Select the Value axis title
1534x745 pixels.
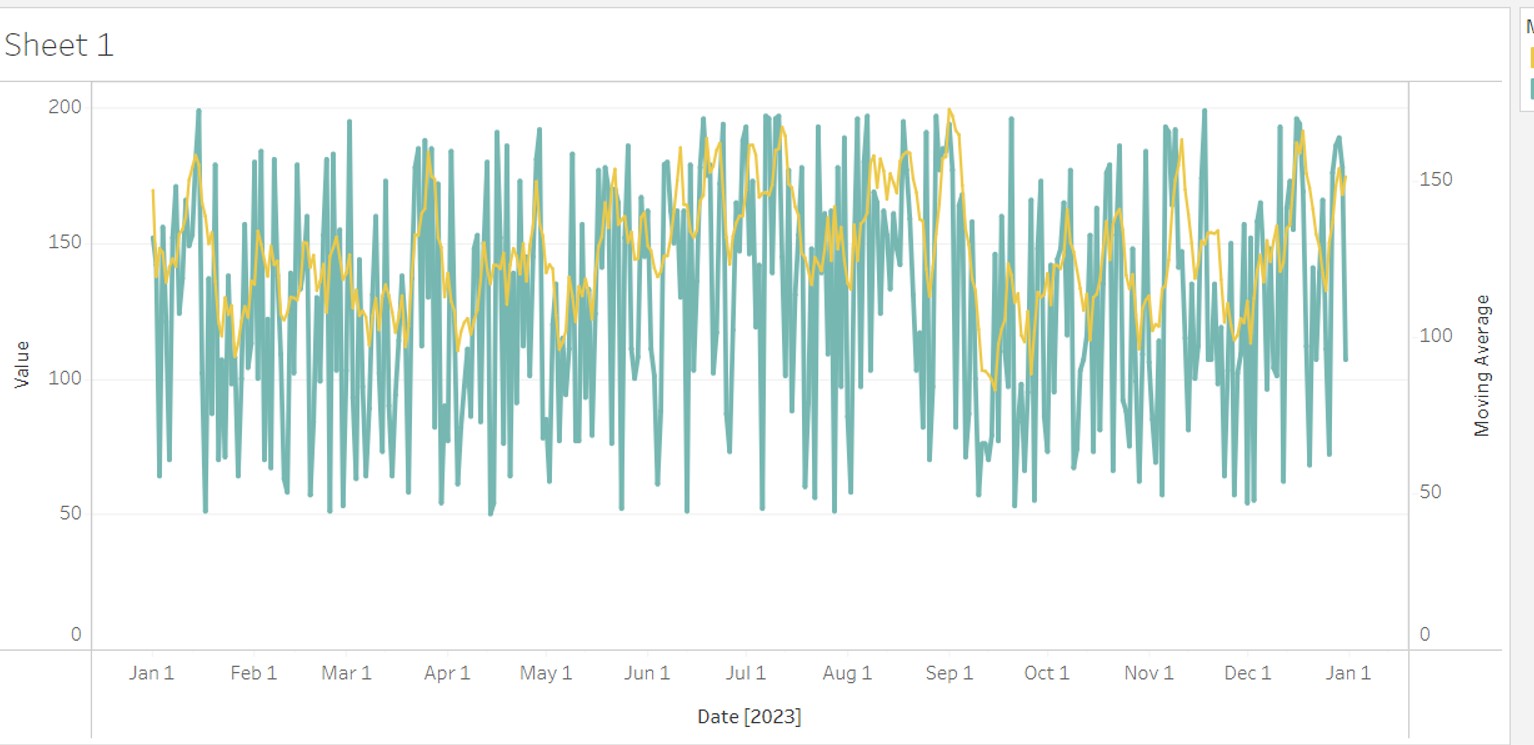(x=22, y=364)
